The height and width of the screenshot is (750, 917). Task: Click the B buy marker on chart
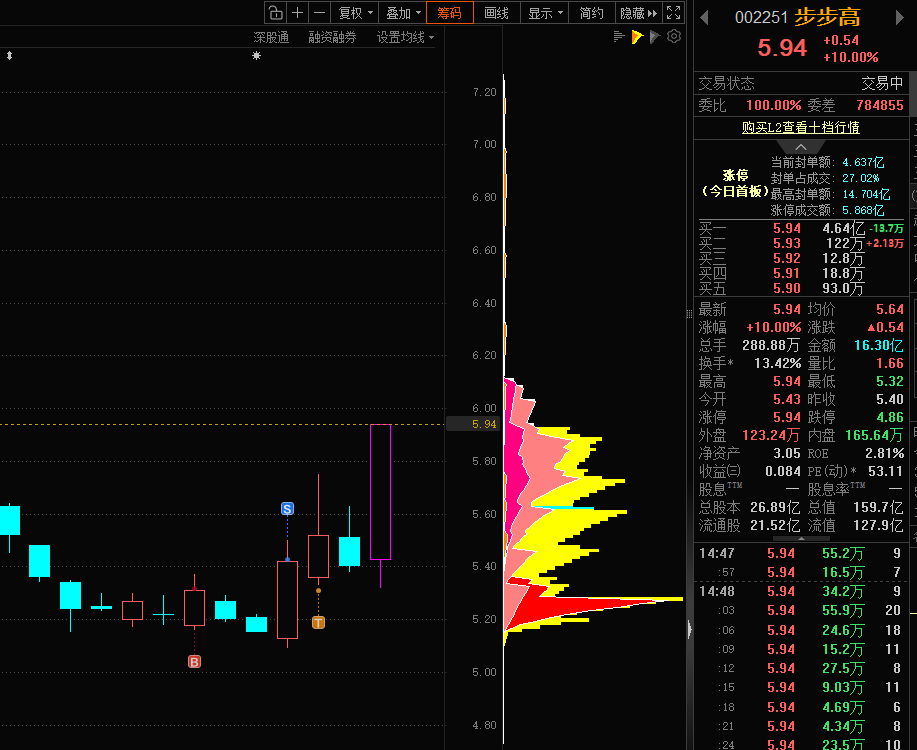click(x=194, y=662)
